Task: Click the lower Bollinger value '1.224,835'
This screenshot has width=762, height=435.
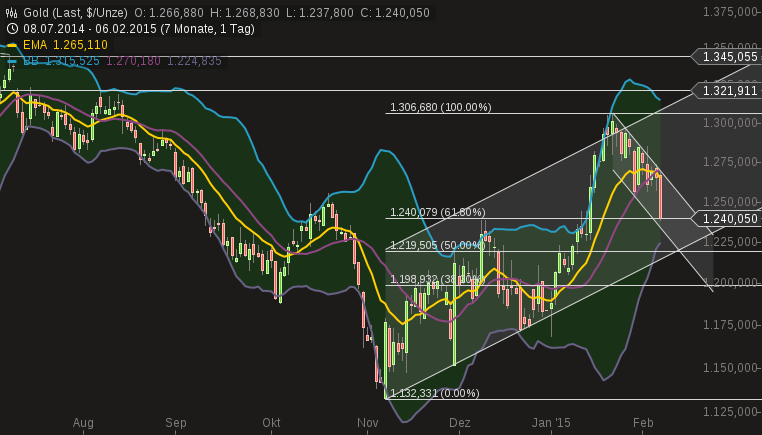Action: pyautogui.click(x=194, y=61)
